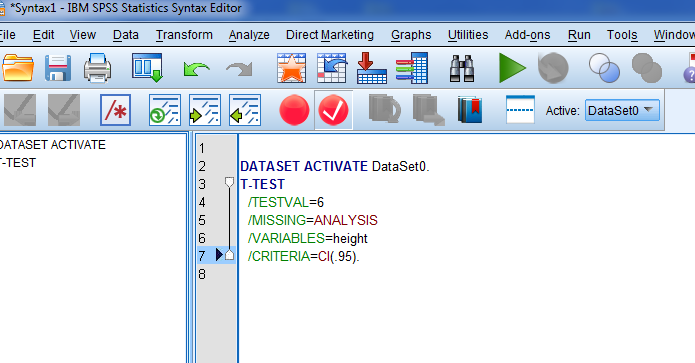Viewport: 695px width, 363px height.
Task: Open the Analyze menu
Action: click(x=249, y=35)
